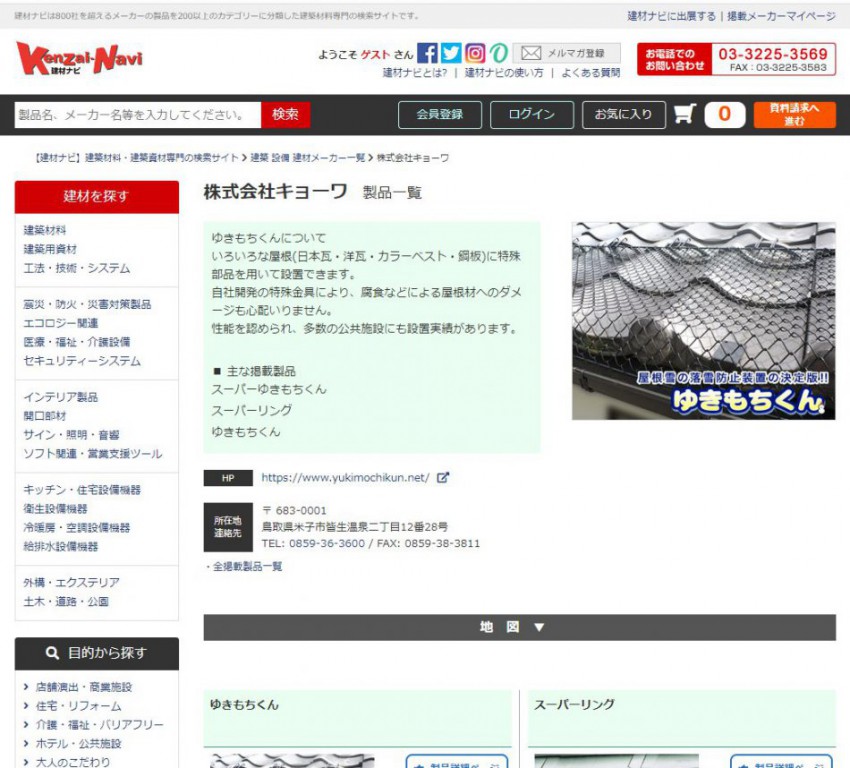
Task: Click the cart count 0 badge
Action: (x=725, y=114)
